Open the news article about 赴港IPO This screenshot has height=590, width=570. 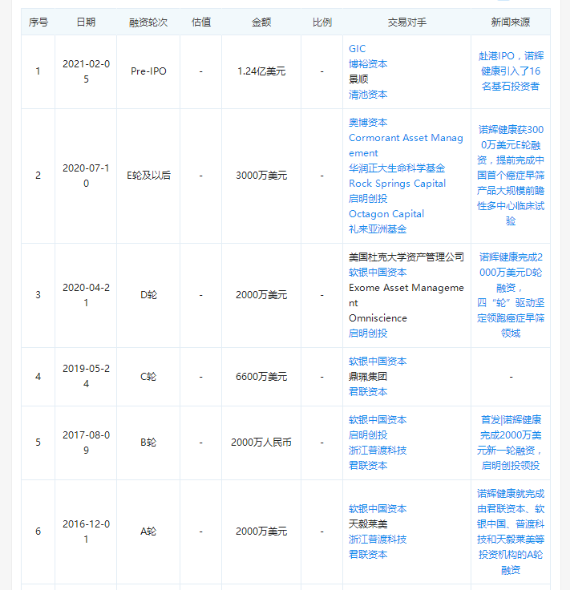(511, 71)
